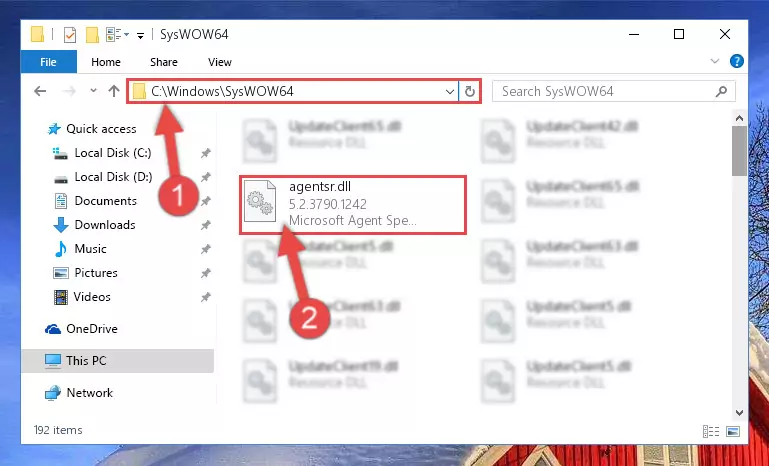The height and width of the screenshot is (466, 769).
Task: Click the OneDrive cloud icon
Action: [x=53, y=329]
